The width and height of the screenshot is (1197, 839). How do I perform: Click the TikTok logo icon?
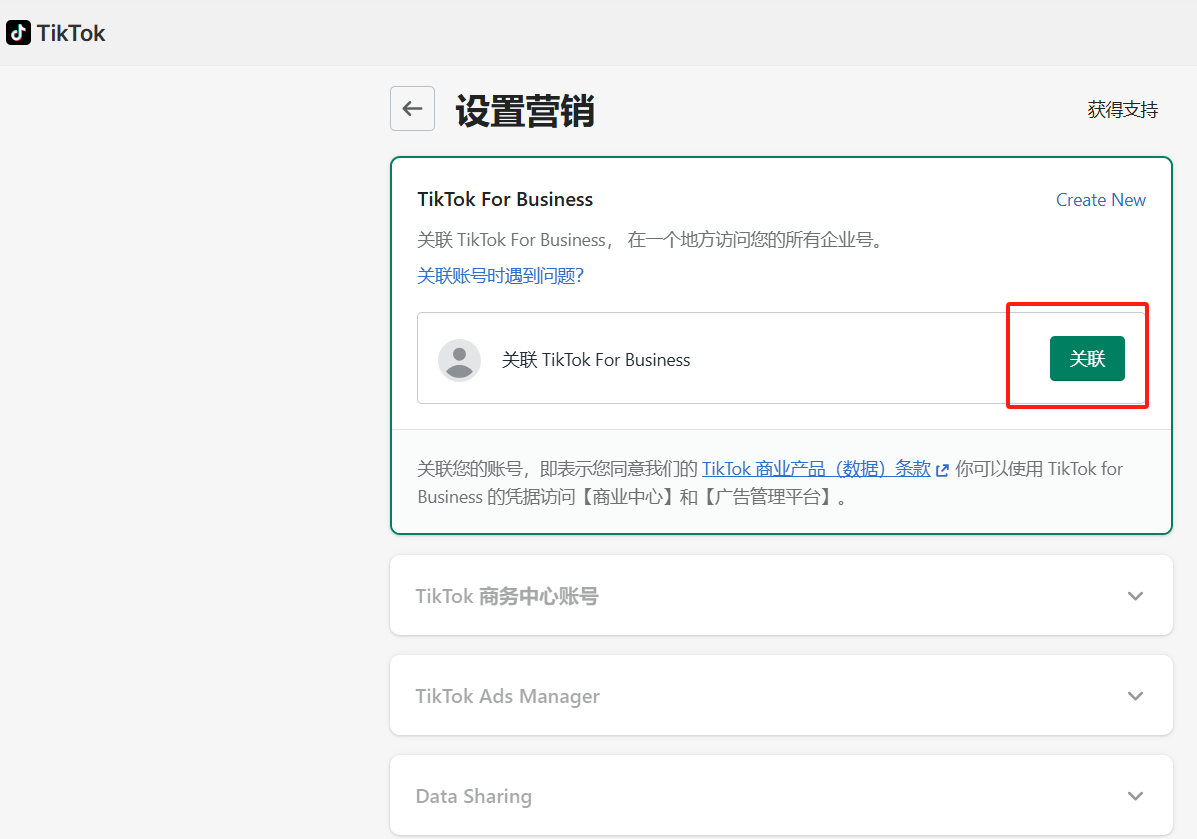tap(18, 33)
